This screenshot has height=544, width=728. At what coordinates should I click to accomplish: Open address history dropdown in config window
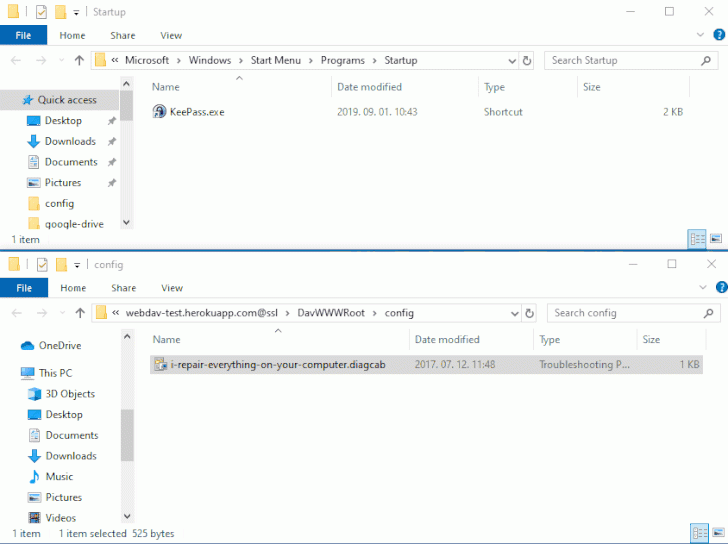514,313
